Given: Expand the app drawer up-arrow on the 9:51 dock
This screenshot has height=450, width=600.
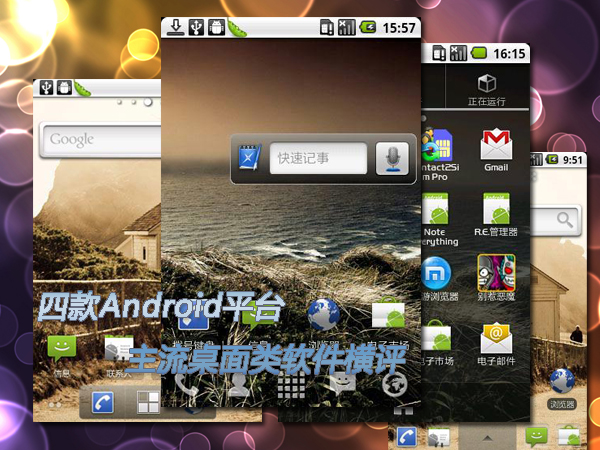Looking at the screenshot, I should coord(487,438).
